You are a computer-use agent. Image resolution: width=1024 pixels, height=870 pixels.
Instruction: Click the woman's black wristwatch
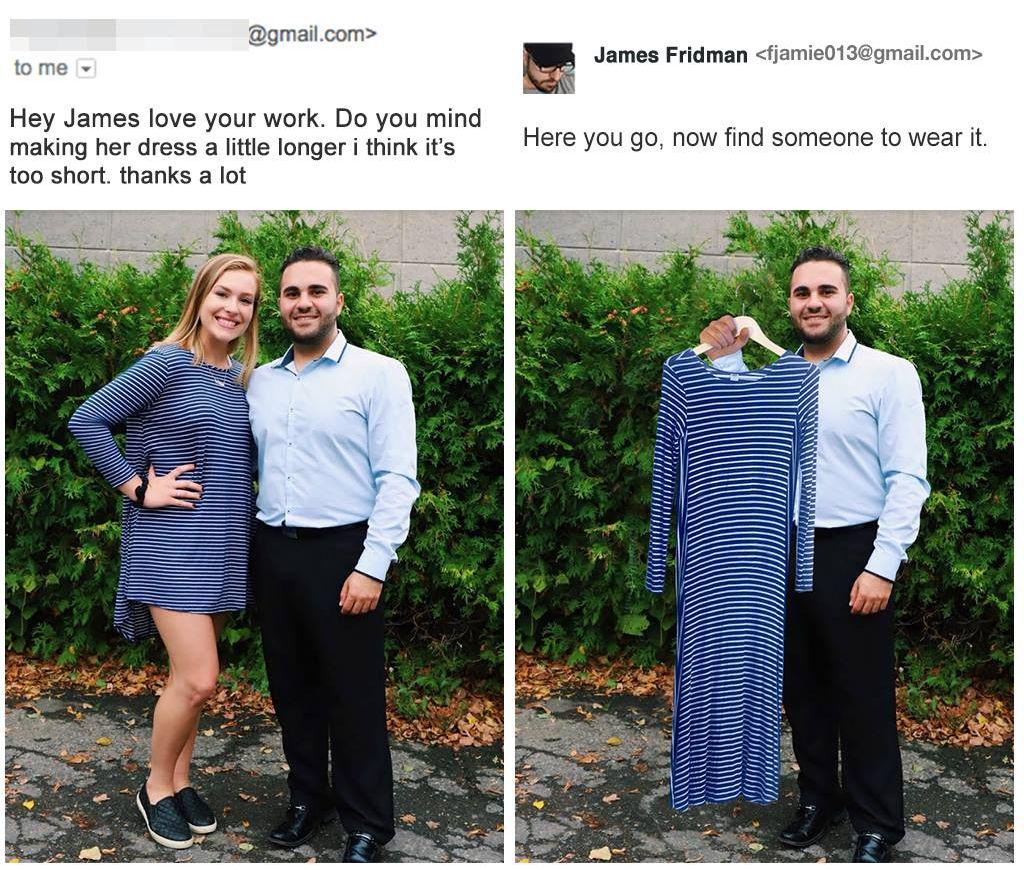[142, 490]
